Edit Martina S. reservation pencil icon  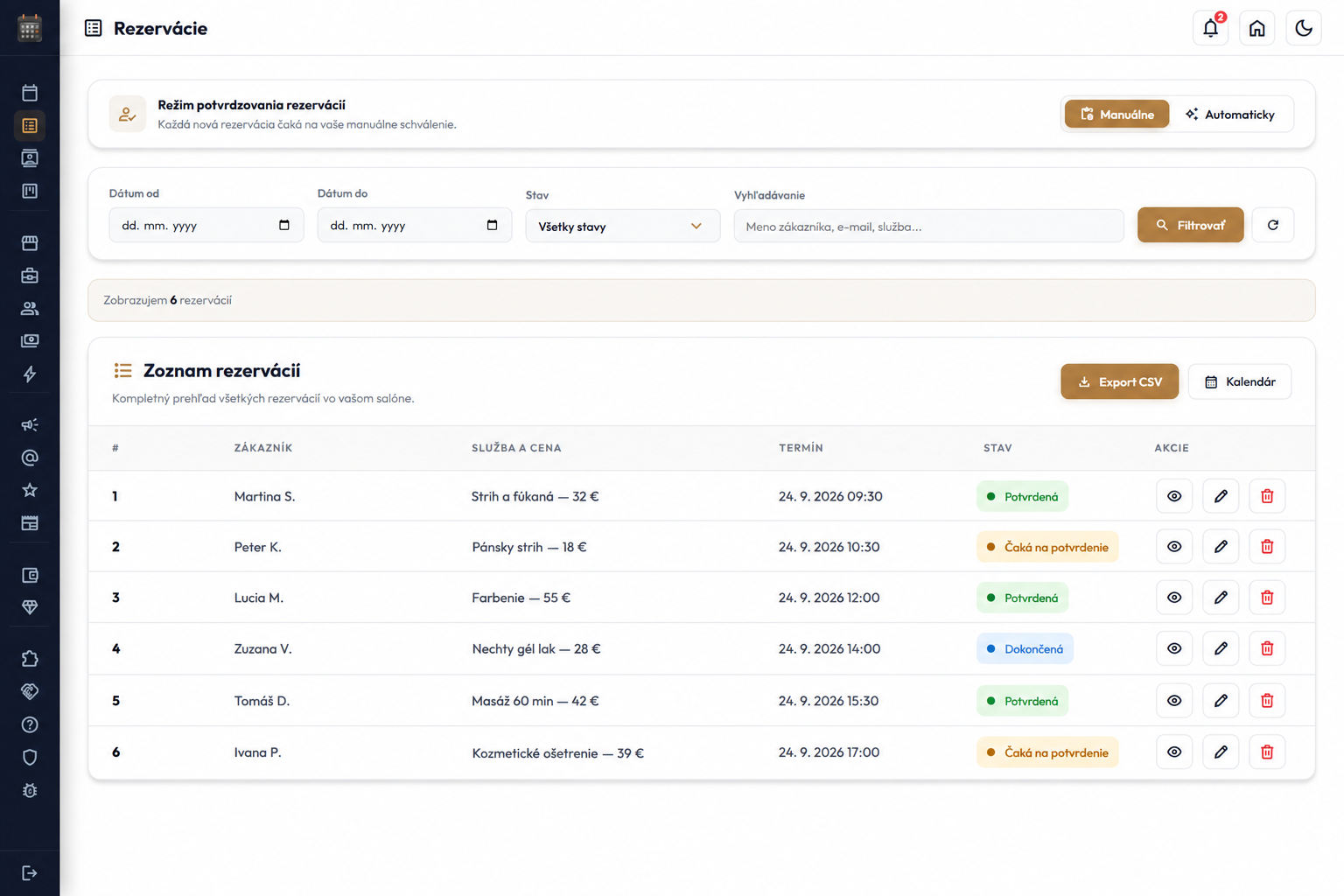coord(1221,496)
